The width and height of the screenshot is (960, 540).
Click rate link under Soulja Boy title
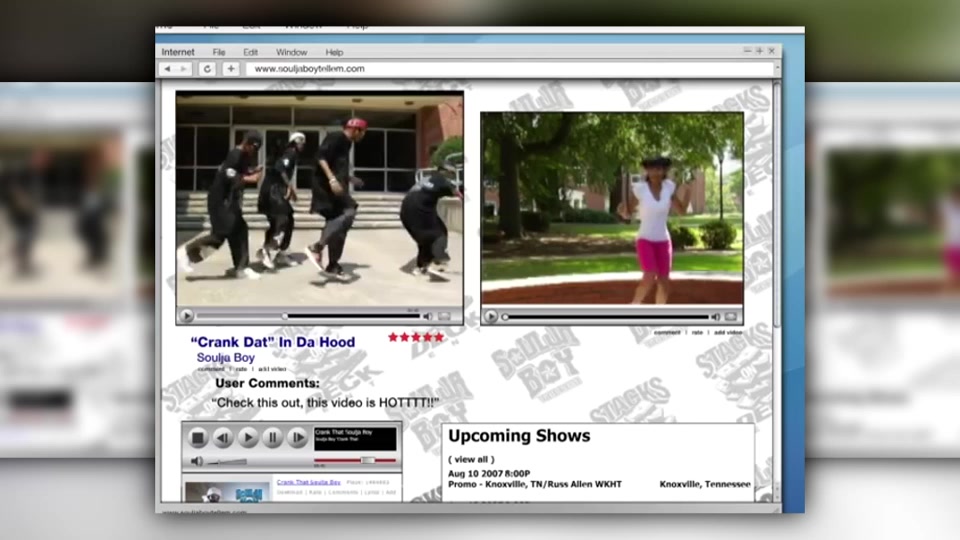241,369
